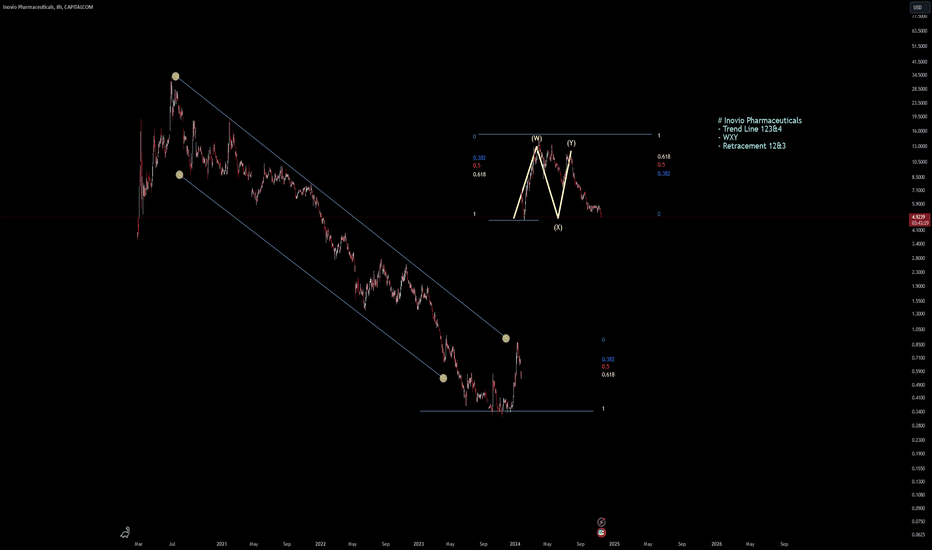Image resolution: width=932 pixels, height=550 pixels.
Task: Click the 2023 label on the time axis
Action: point(418,543)
